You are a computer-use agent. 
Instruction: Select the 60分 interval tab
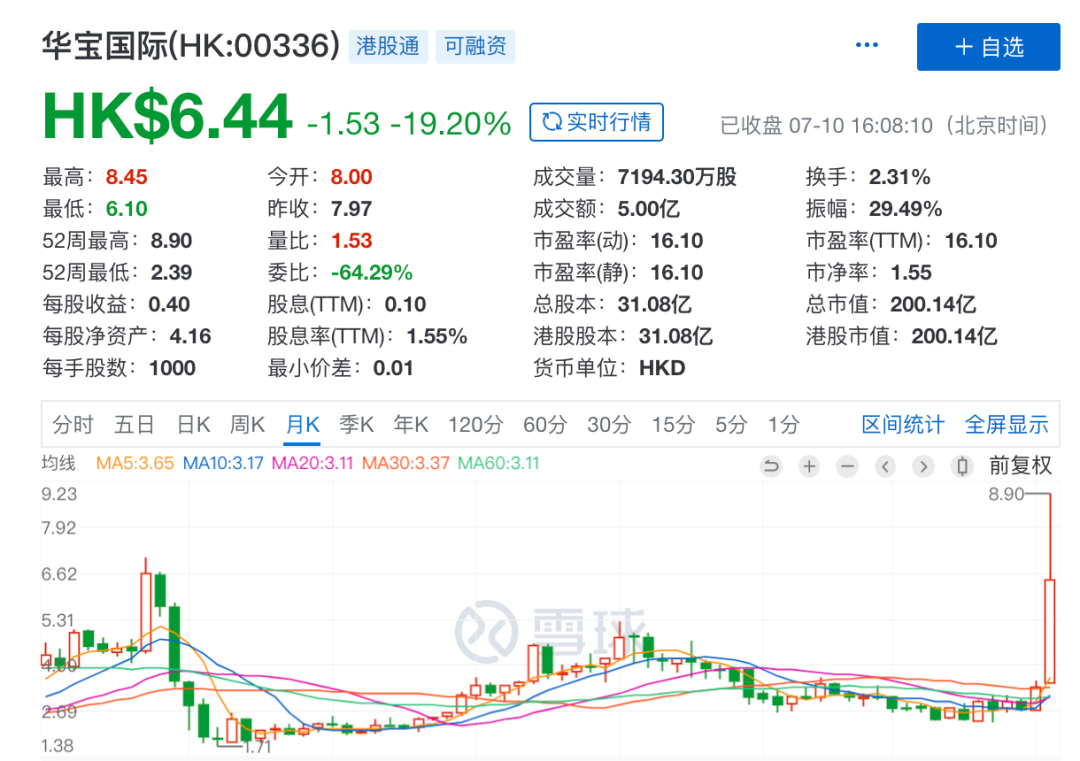(x=544, y=425)
